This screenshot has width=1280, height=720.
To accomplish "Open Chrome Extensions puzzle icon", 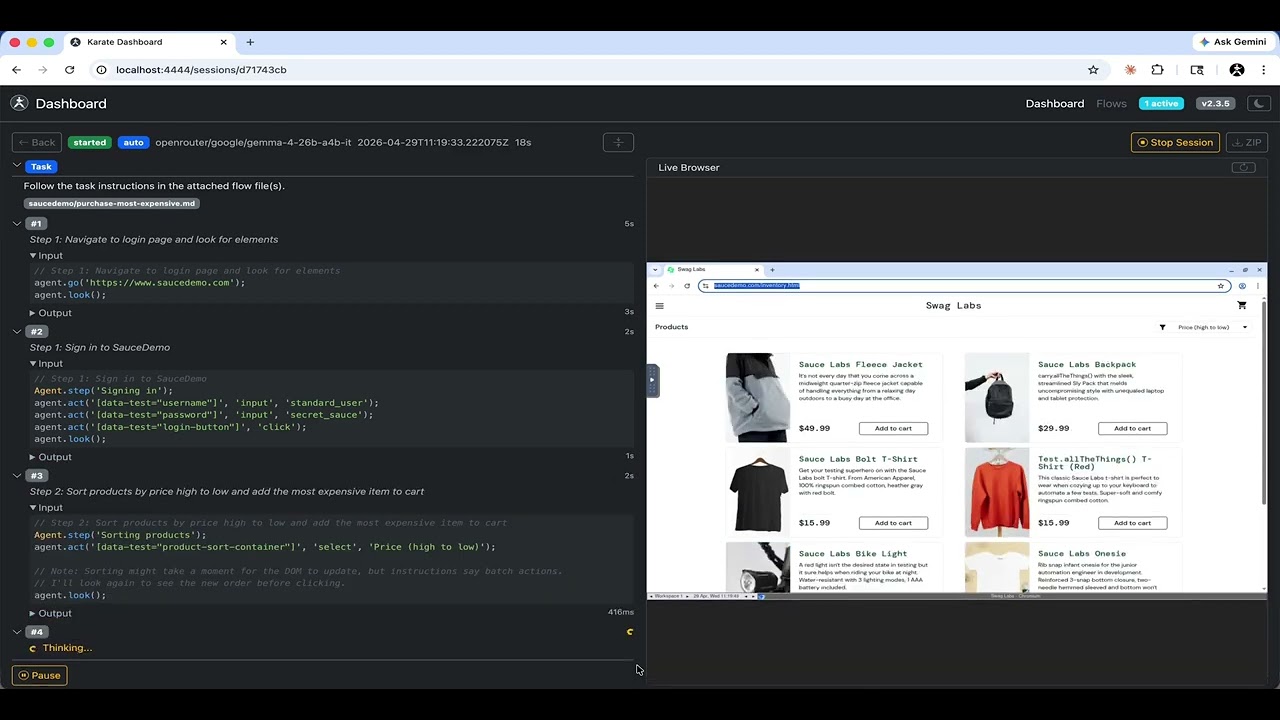I will (x=1157, y=70).
